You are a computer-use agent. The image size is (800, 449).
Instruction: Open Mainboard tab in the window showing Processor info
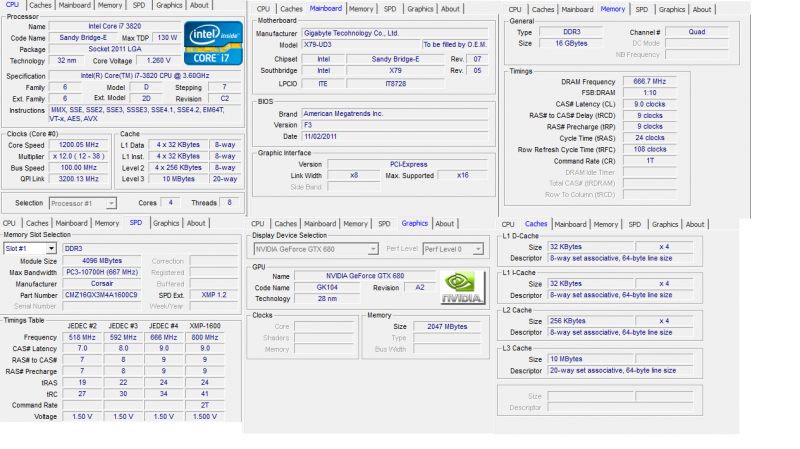coord(74,5)
